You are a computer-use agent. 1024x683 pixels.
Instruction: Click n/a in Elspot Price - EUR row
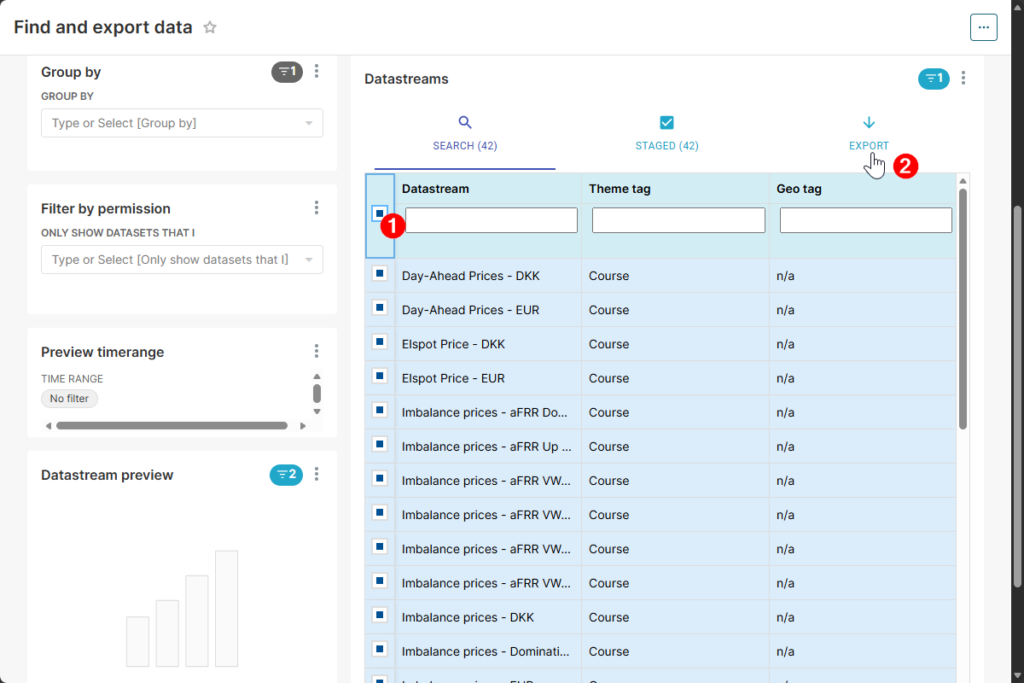785,379
